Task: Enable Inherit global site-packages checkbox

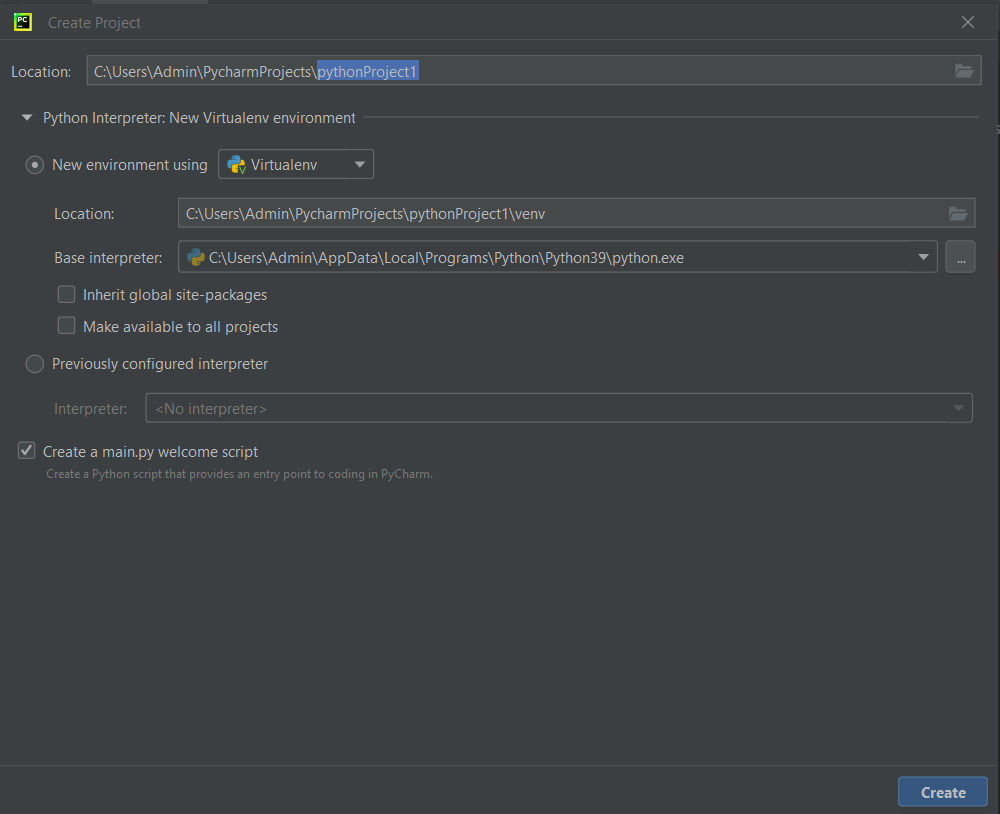Action: click(x=66, y=295)
